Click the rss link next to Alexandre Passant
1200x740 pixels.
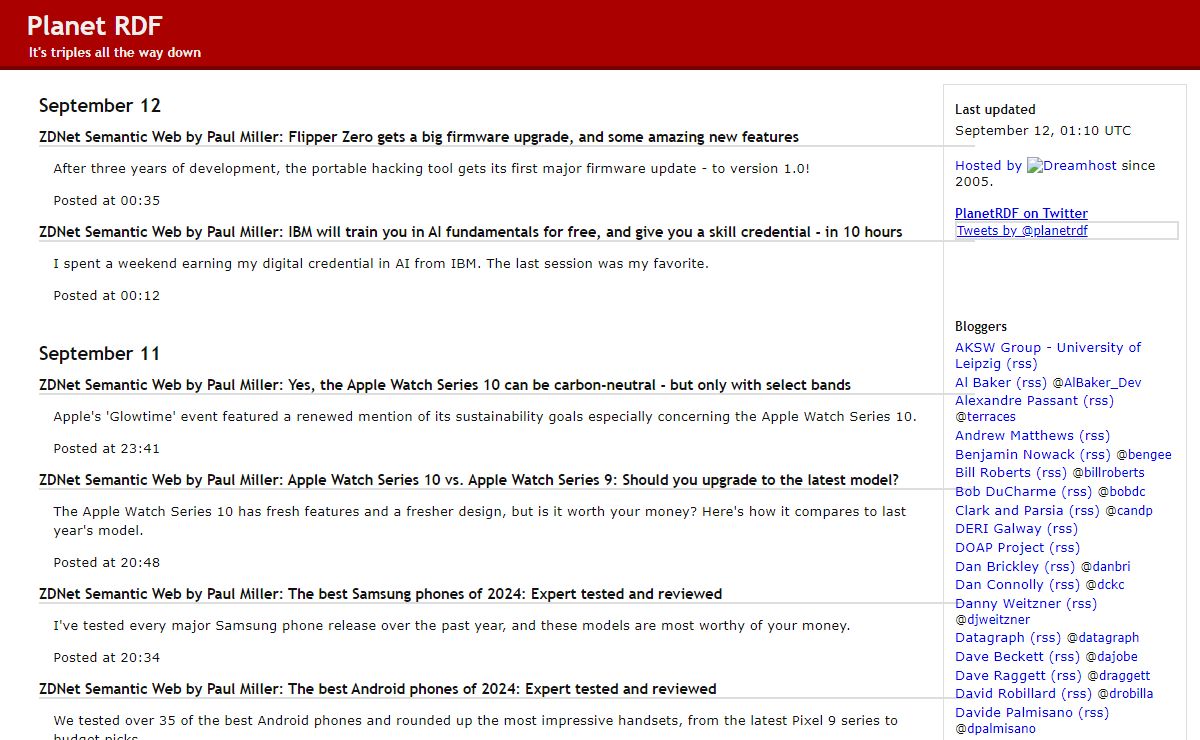pyautogui.click(x=1098, y=401)
